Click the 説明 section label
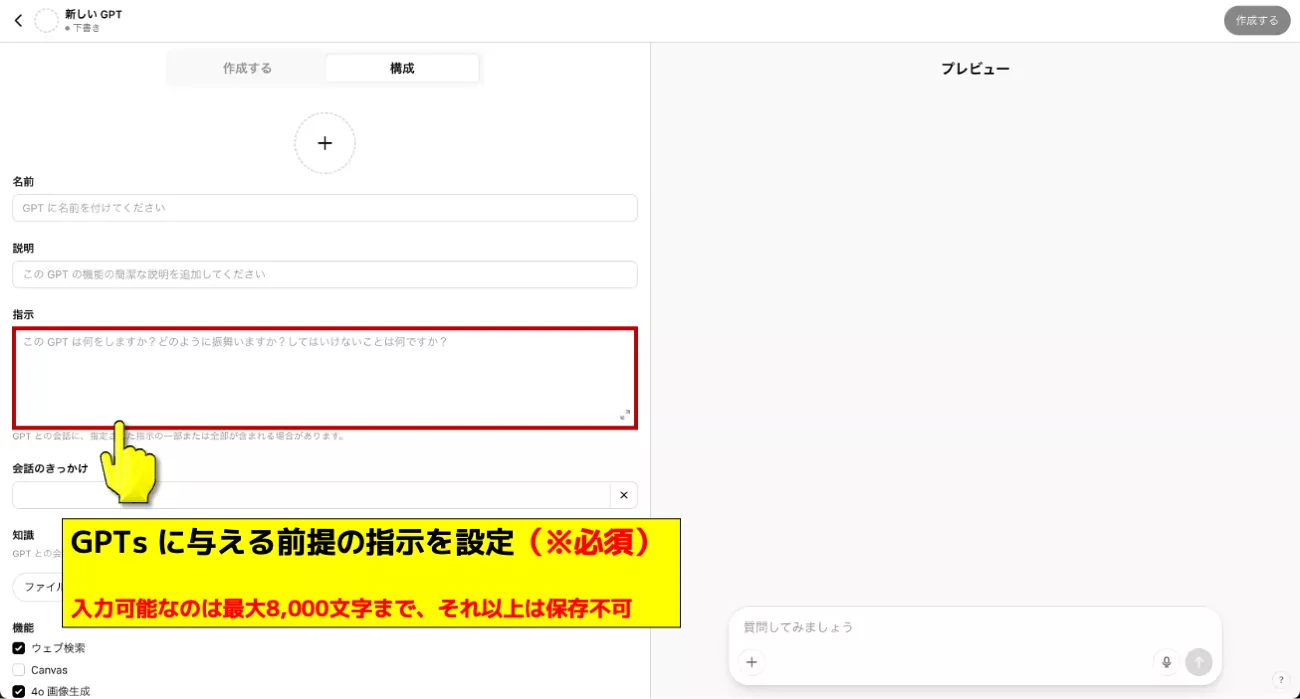Screen dimensions: 1300x699 [23, 248]
